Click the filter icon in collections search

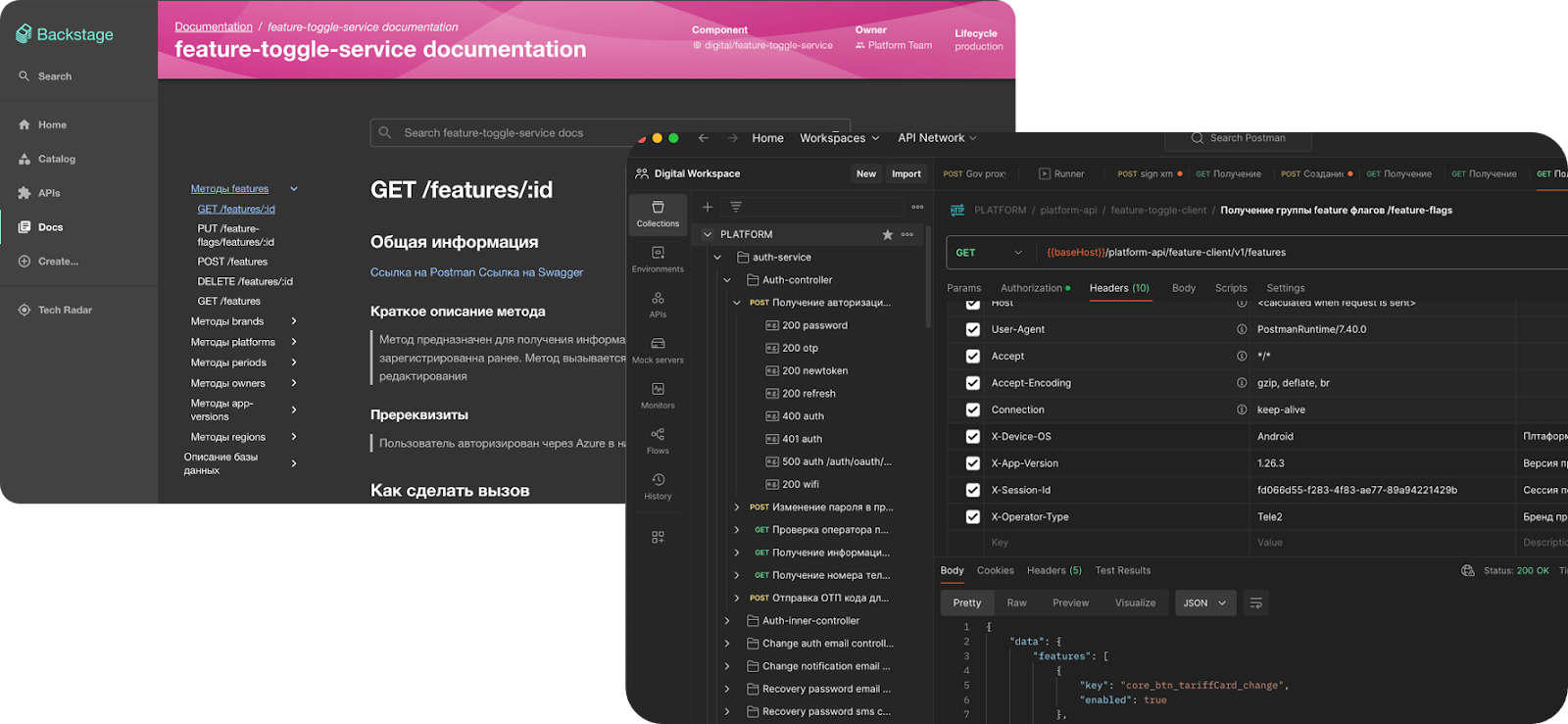pyautogui.click(x=736, y=207)
